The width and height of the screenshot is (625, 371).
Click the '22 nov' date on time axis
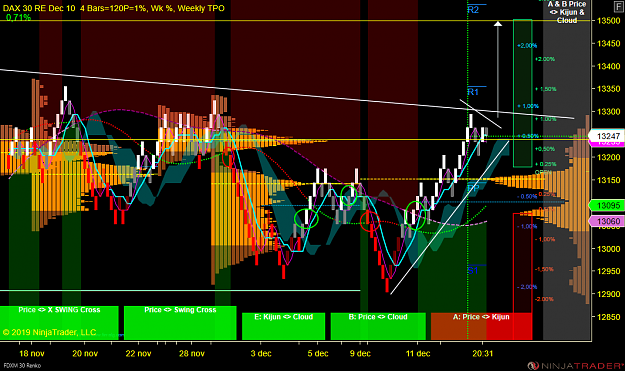(x=138, y=353)
